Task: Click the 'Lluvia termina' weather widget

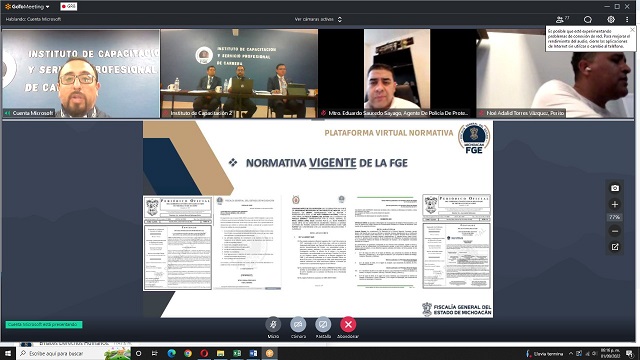Action: 545,354
